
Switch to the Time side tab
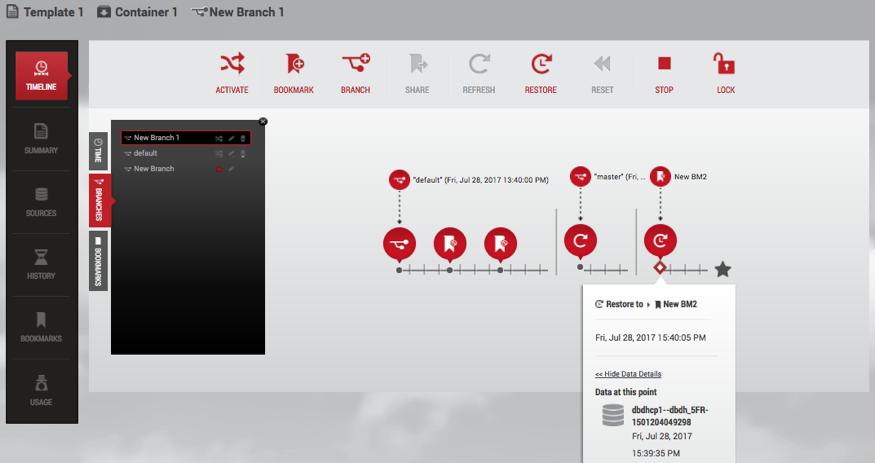click(98, 150)
